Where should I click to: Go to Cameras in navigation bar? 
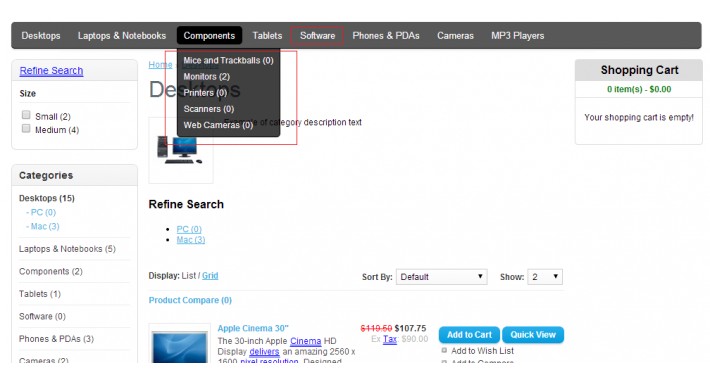pyautogui.click(x=455, y=35)
